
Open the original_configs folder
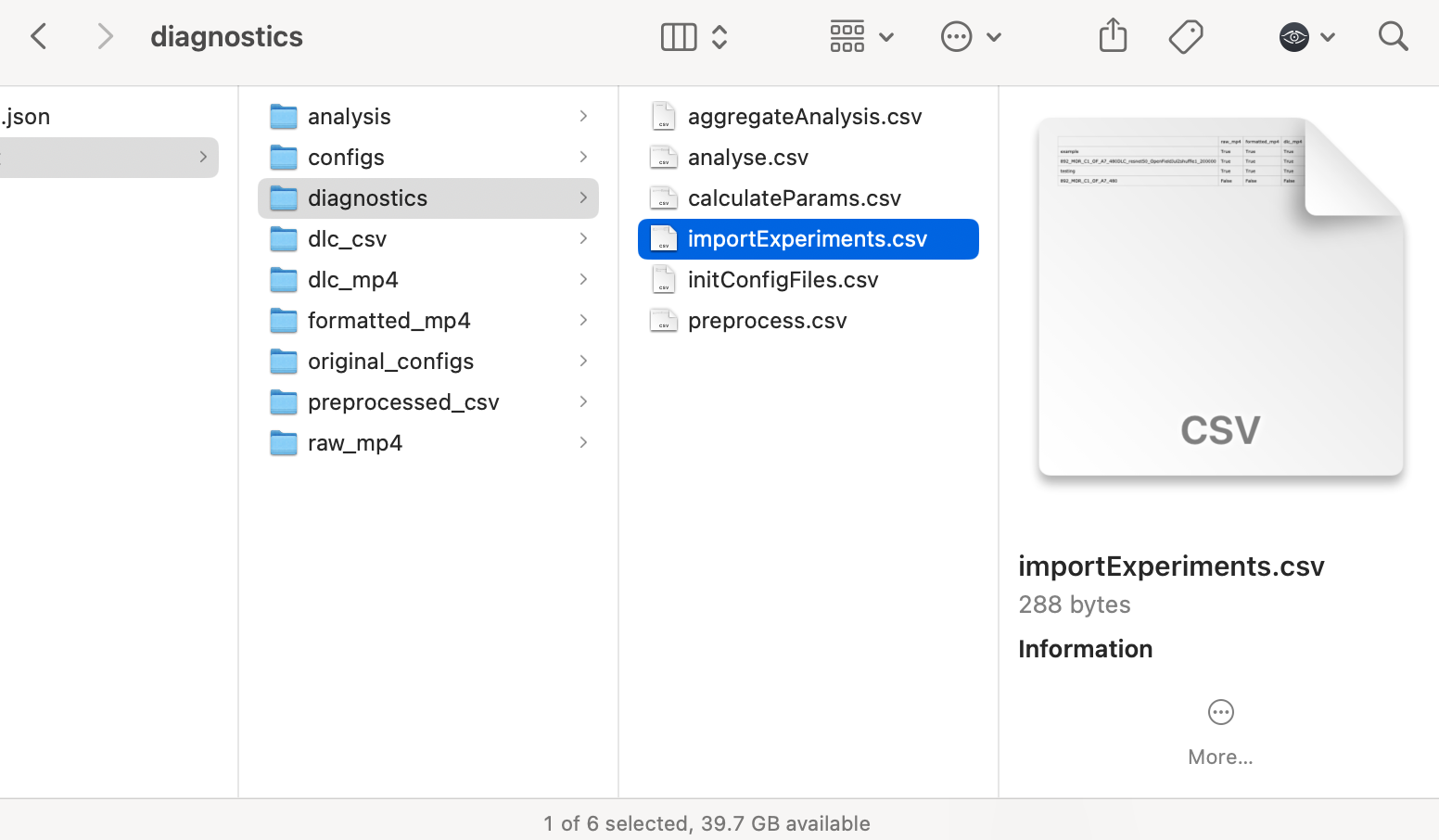coord(428,362)
